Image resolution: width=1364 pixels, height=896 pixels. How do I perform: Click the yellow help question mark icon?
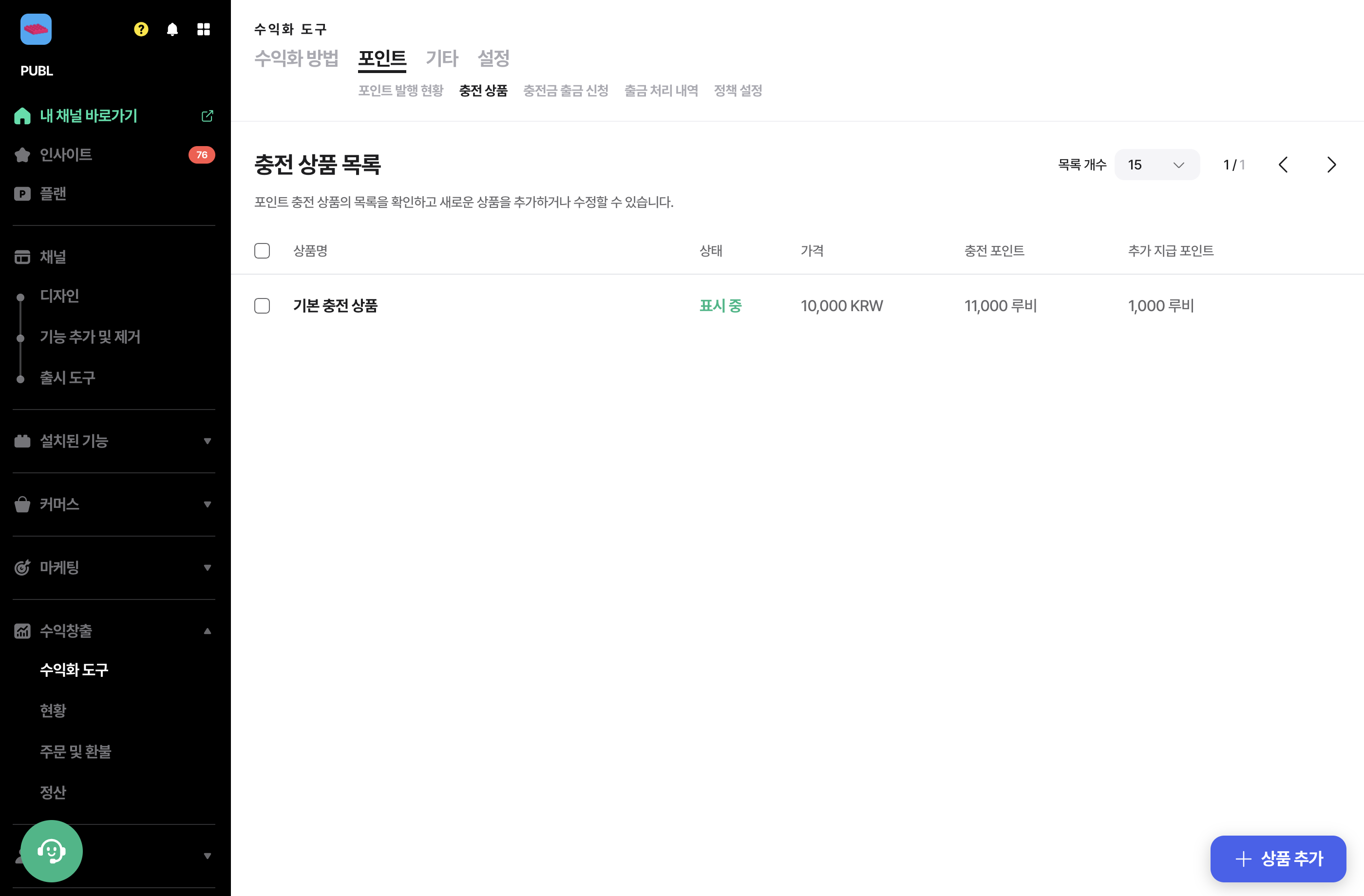click(141, 29)
